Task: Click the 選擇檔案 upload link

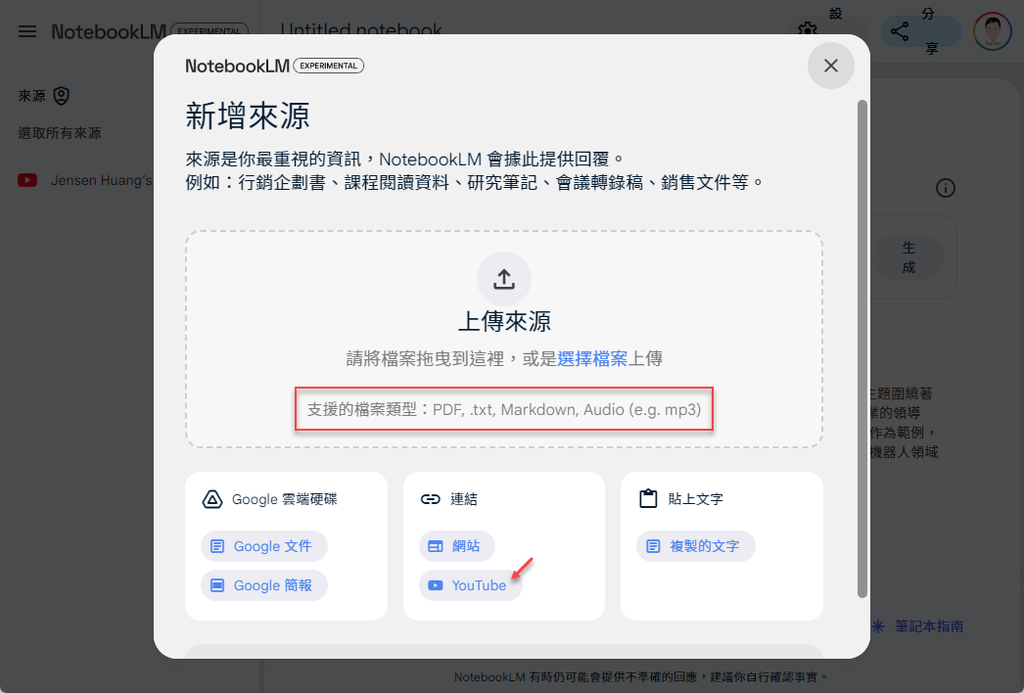Action: (592, 359)
